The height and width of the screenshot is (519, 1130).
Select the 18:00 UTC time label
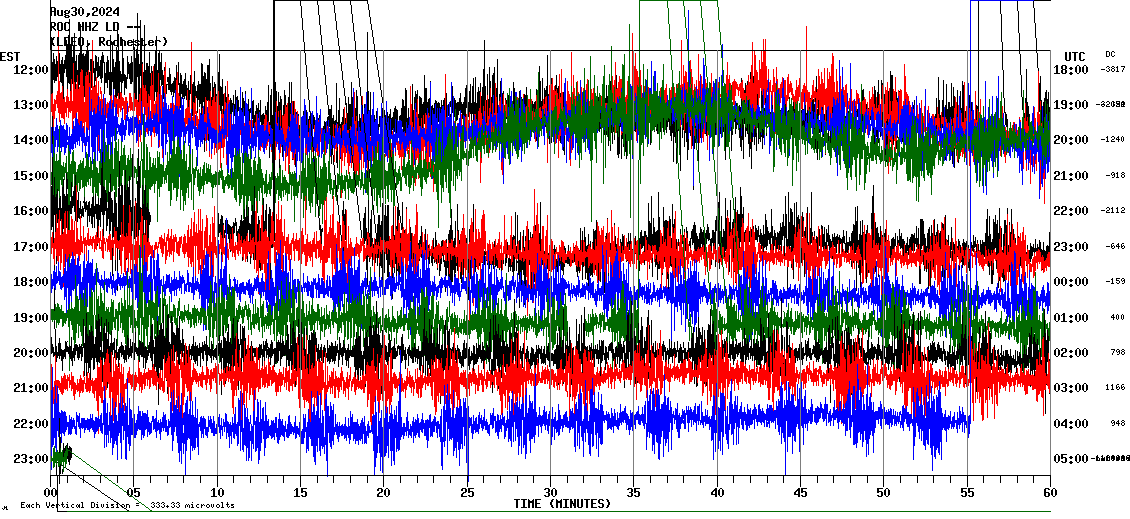pyautogui.click(x=1071, y=70)
